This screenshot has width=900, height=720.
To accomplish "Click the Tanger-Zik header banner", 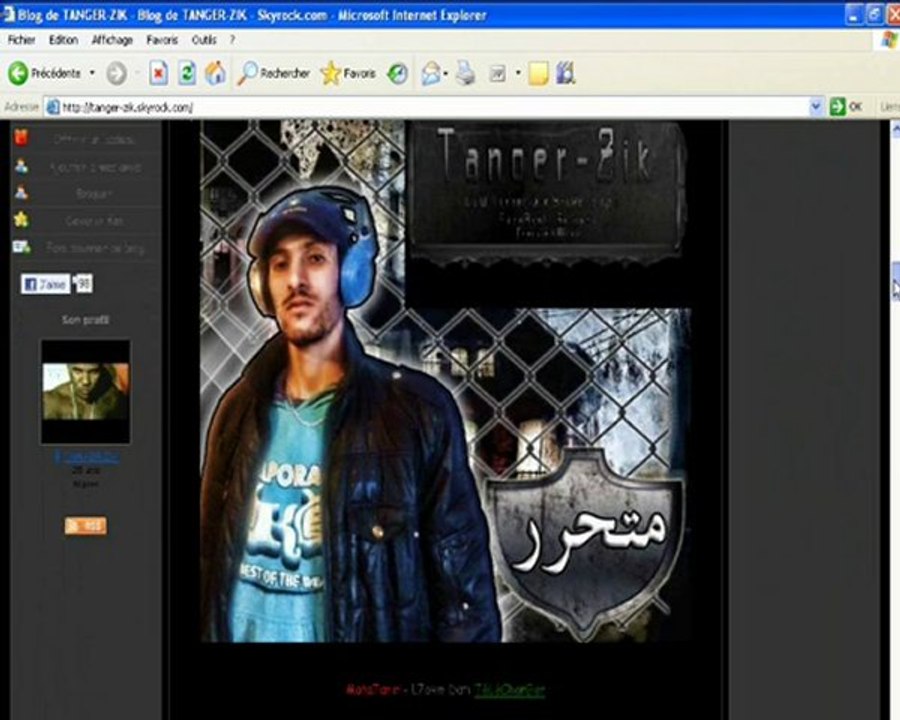I will click(547, 193).
